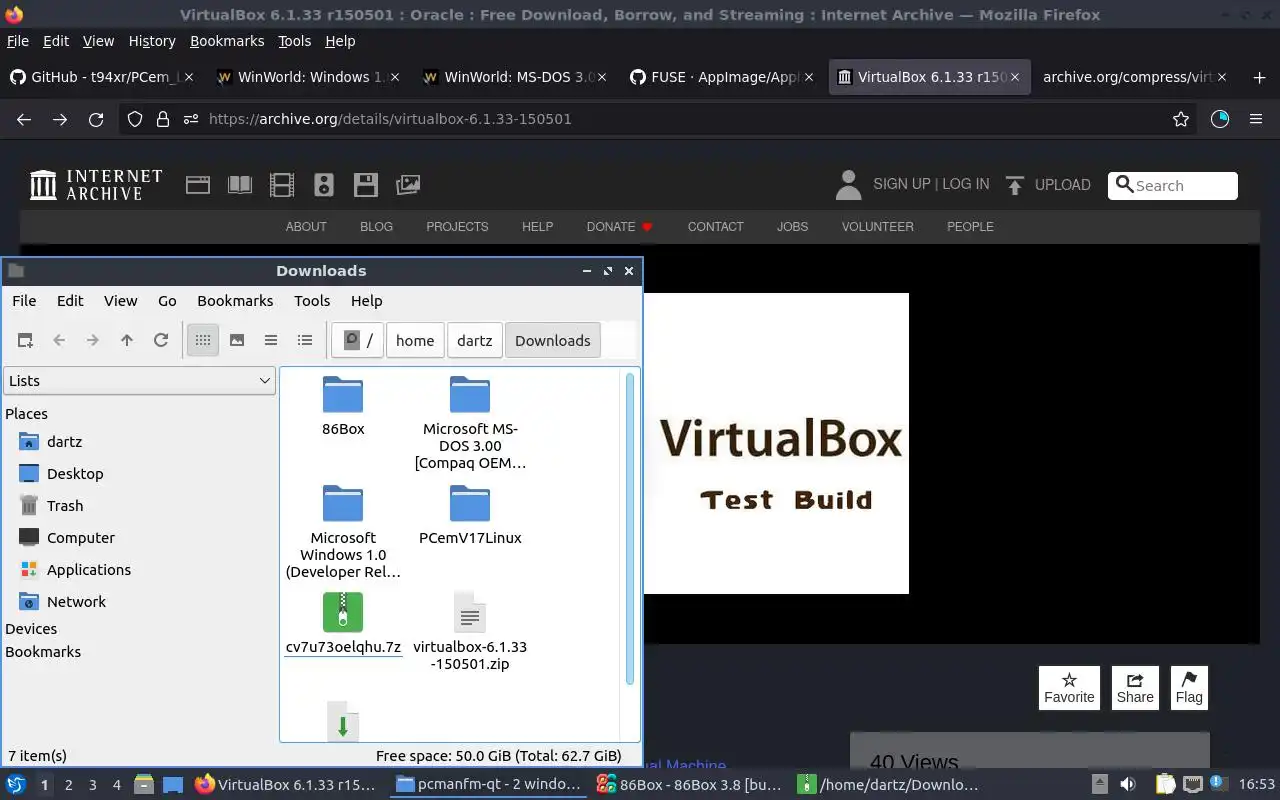Open Internet Archive web icon

198,185
